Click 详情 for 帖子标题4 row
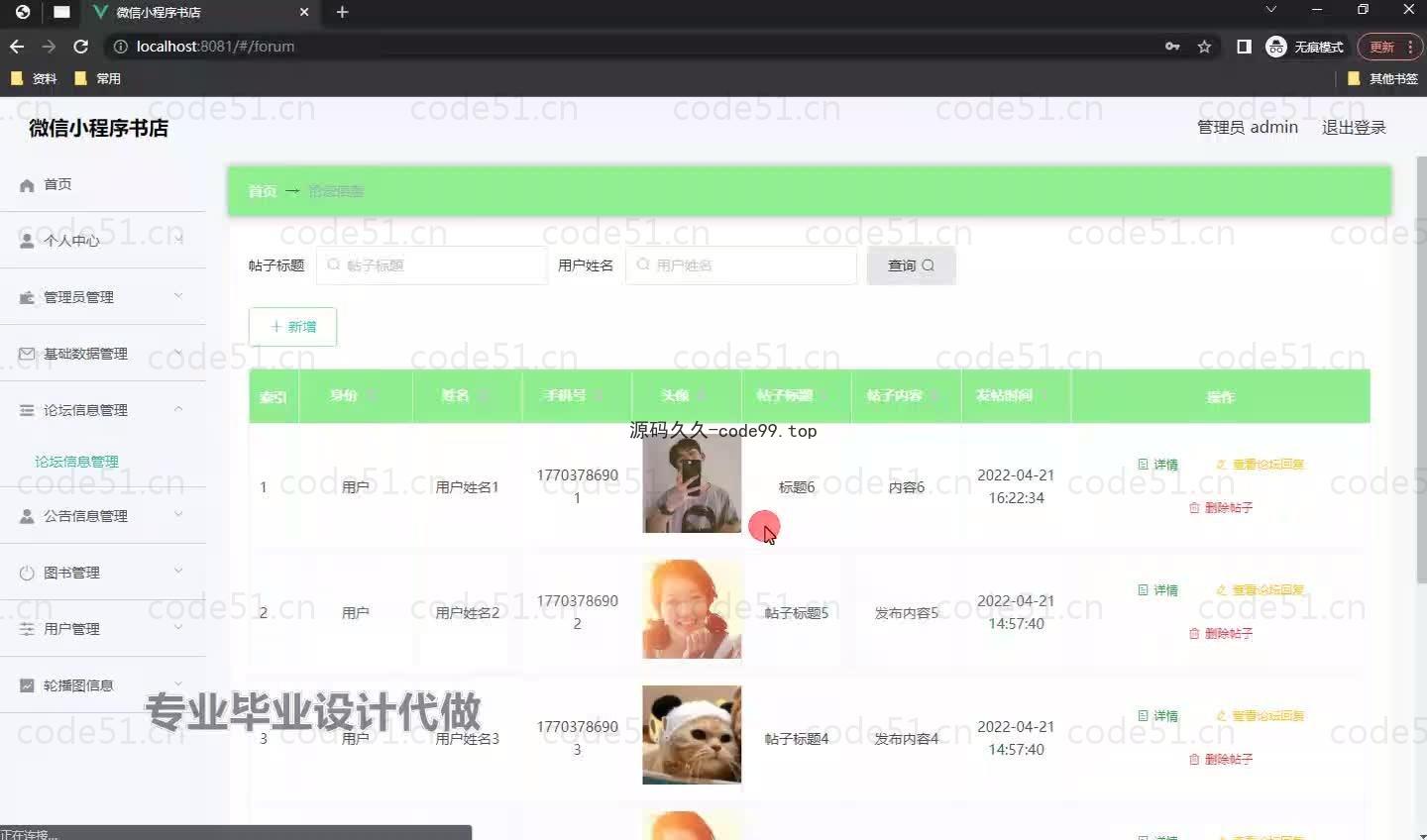1427x840 pixels. pos(1158,716)
